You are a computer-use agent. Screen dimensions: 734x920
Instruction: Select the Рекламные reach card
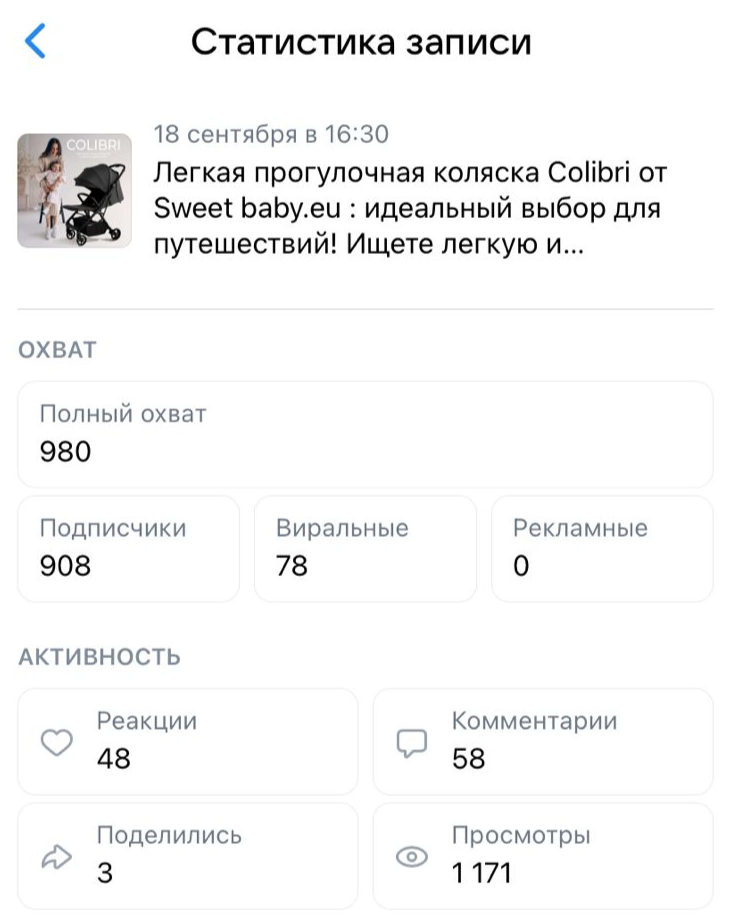(x=602, y=548)
